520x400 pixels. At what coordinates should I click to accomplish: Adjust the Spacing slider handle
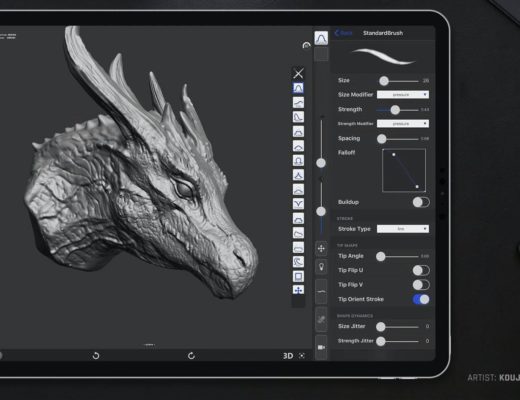tap(382, 139)
